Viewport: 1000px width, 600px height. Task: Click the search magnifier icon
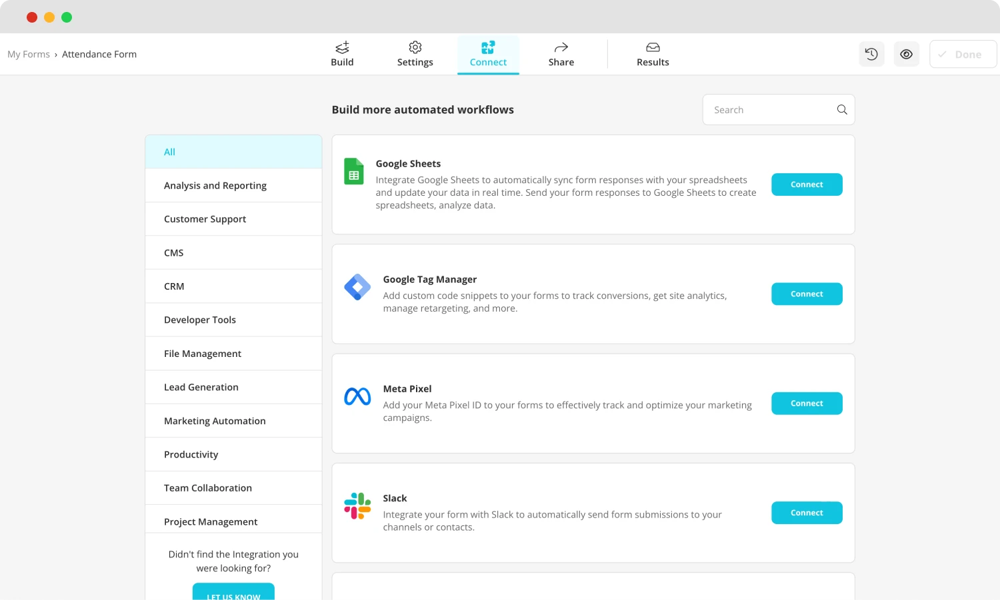(x=840, y=109)
